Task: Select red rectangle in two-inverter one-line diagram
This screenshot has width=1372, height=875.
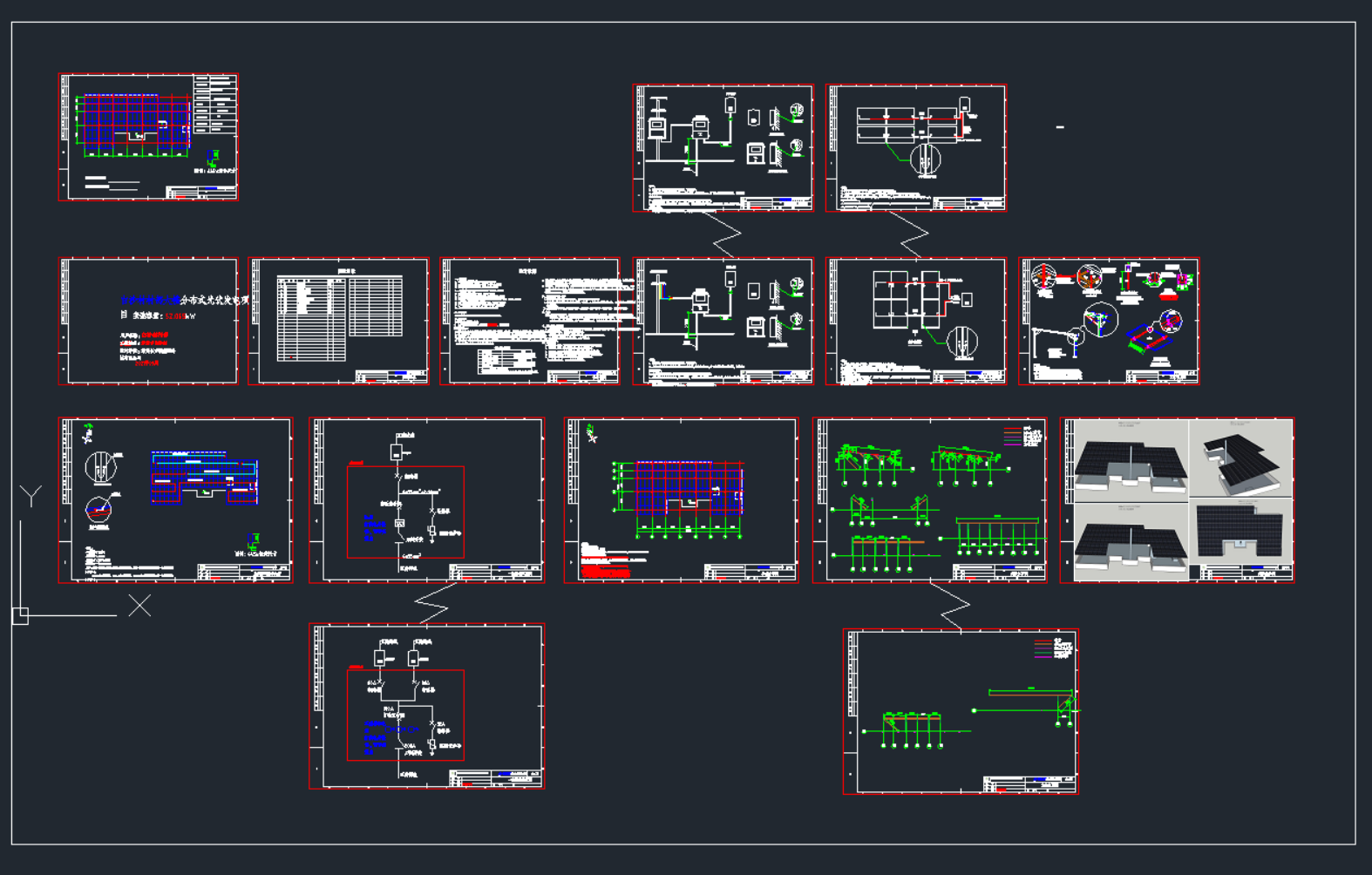Action: 405,716
